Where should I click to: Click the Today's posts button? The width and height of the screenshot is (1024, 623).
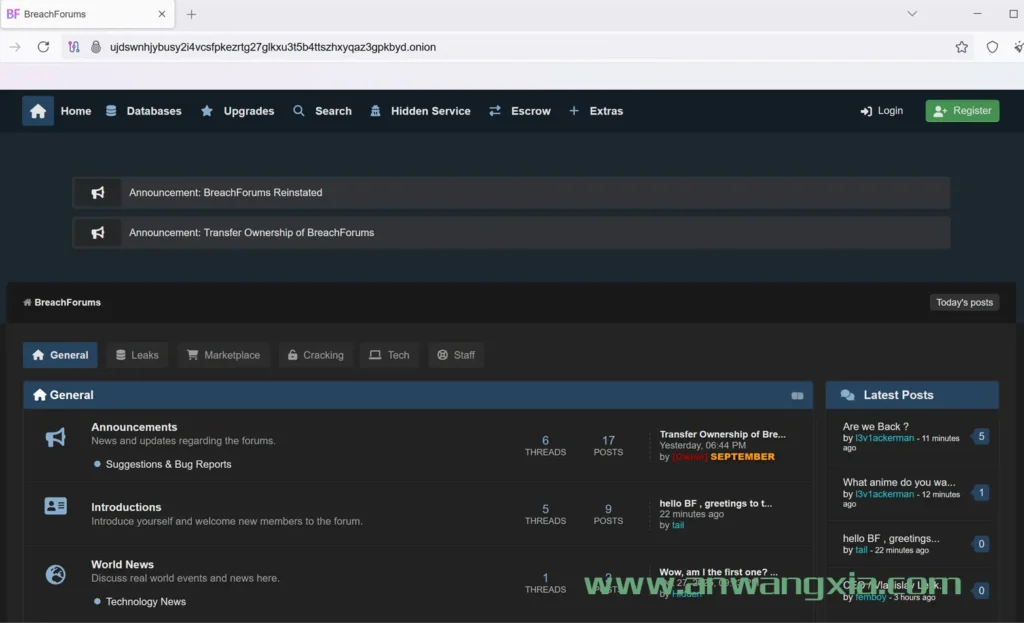(x=964, y=302)
